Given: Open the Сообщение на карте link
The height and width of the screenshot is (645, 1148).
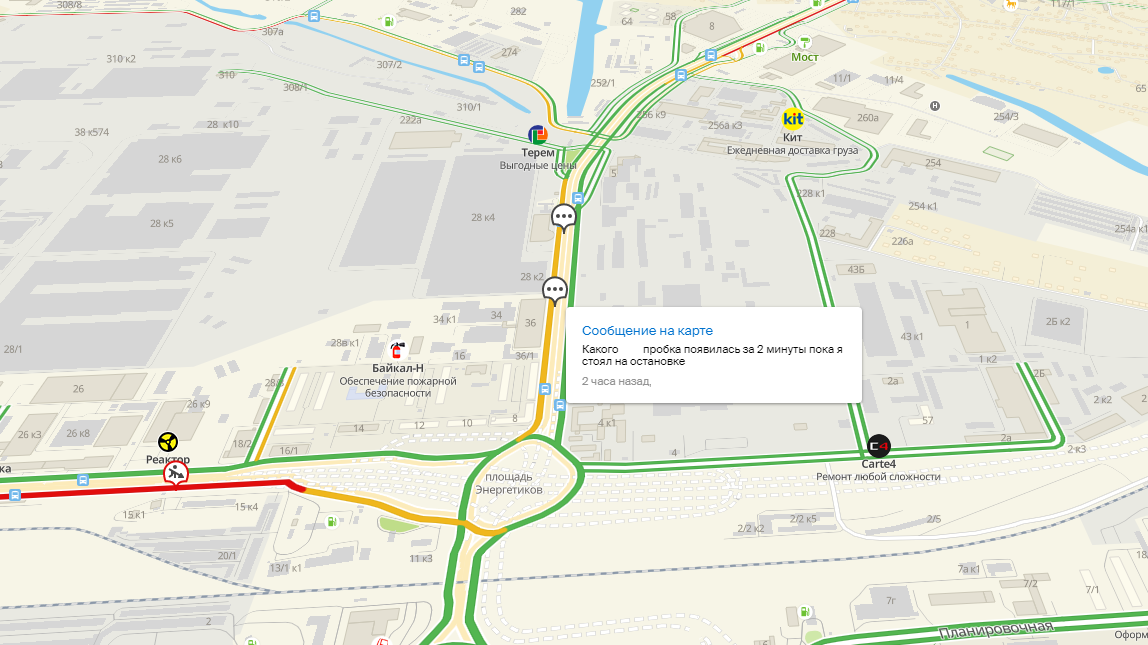Looking at the screenshot, I should [647, 331].
